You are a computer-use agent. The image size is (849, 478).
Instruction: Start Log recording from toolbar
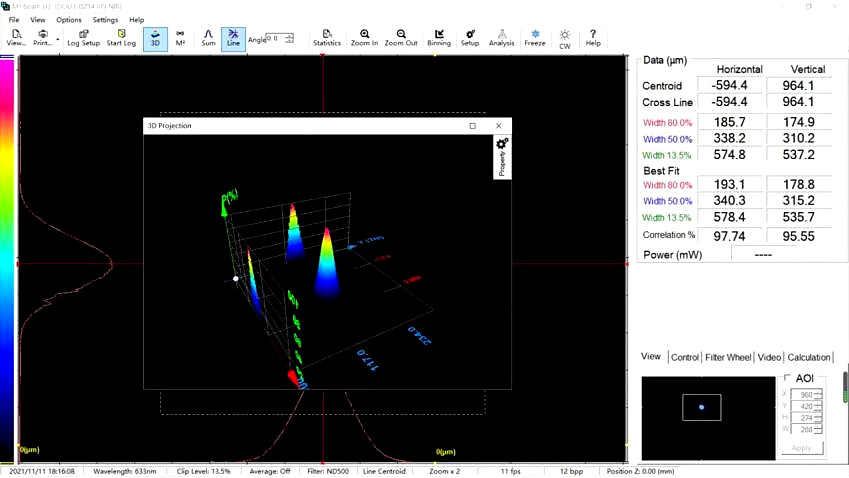pos(121,38)
